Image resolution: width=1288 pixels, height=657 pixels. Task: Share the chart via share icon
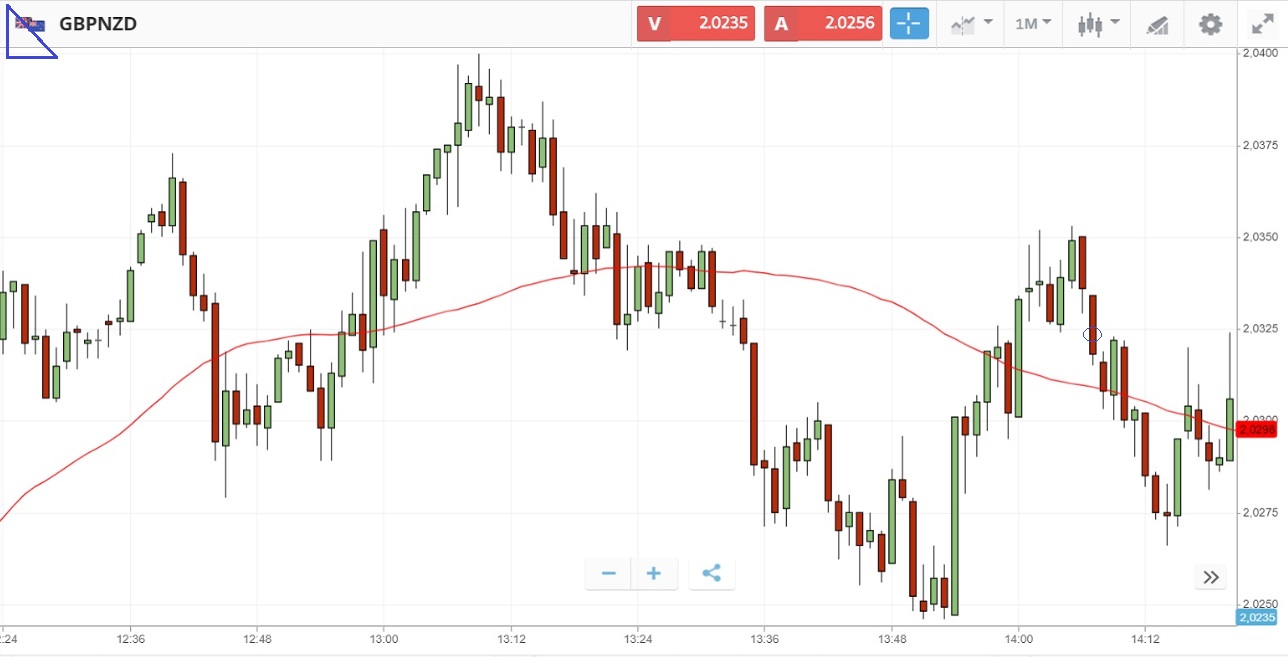point(712,573)
